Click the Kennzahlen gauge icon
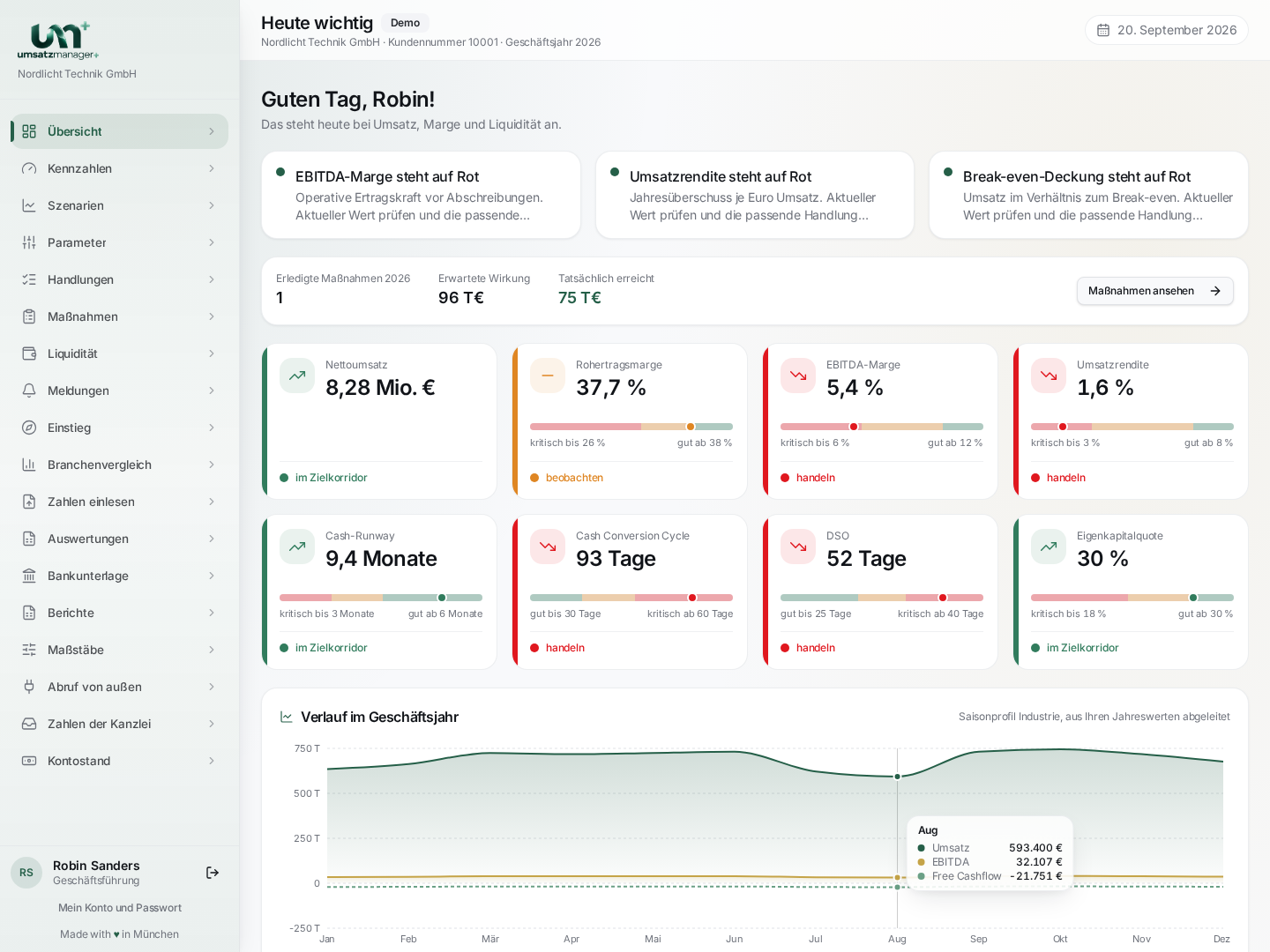1270x952 pixels. [x=29, y=168]
